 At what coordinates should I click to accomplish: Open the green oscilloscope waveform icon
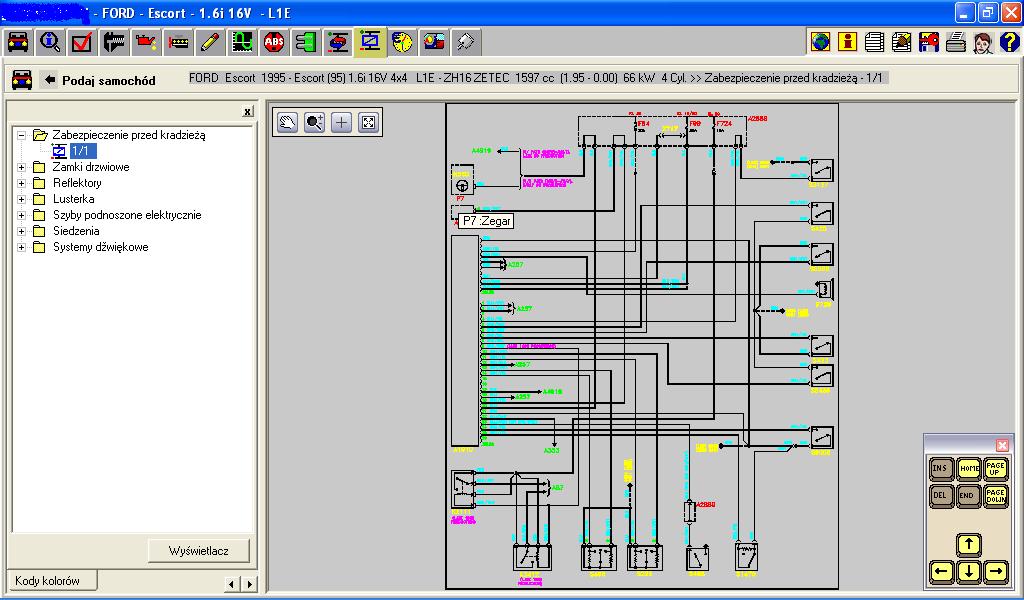pos(242,42)
